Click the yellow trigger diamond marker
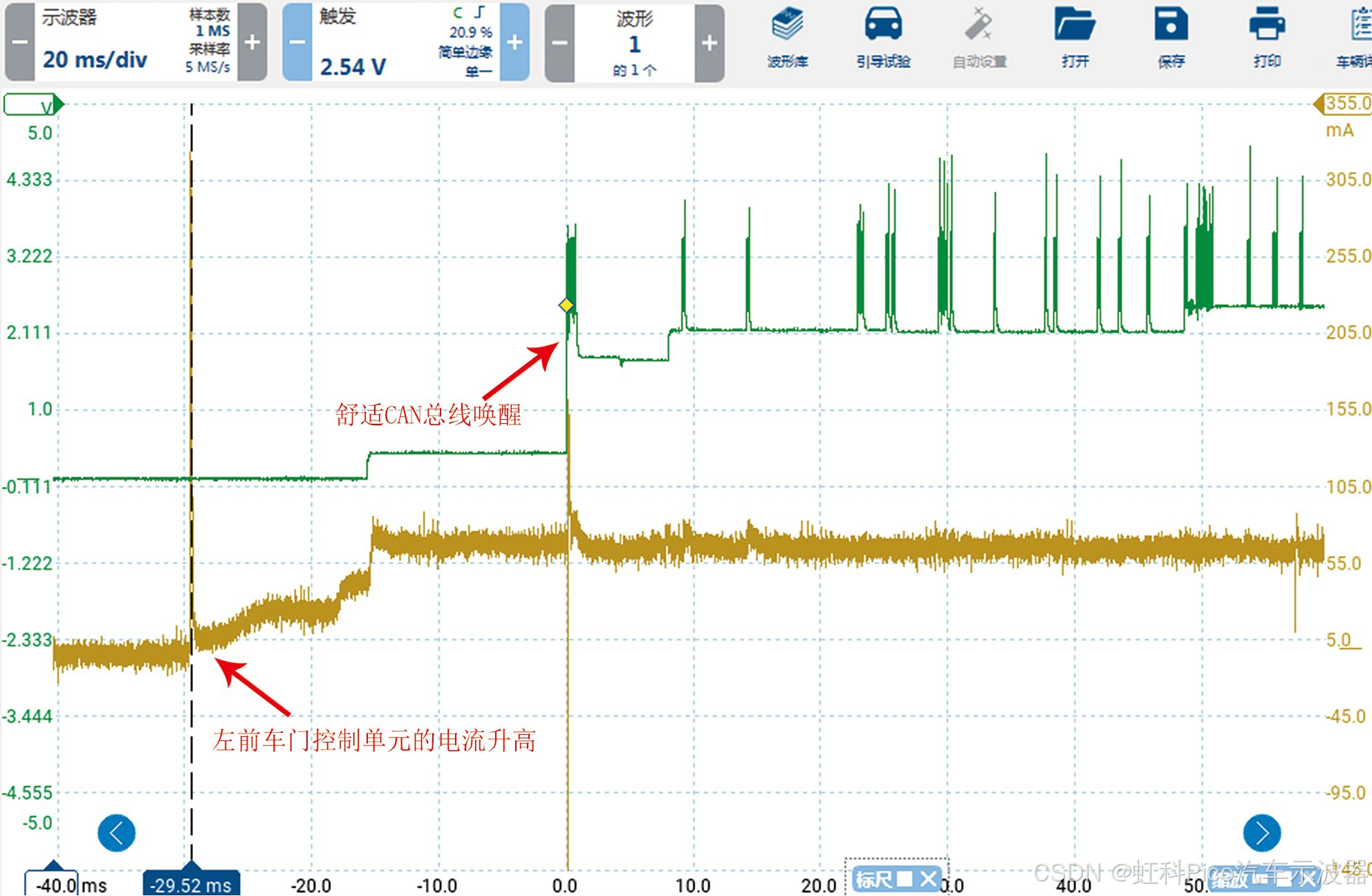1372x896 pixels. [566, 305]
